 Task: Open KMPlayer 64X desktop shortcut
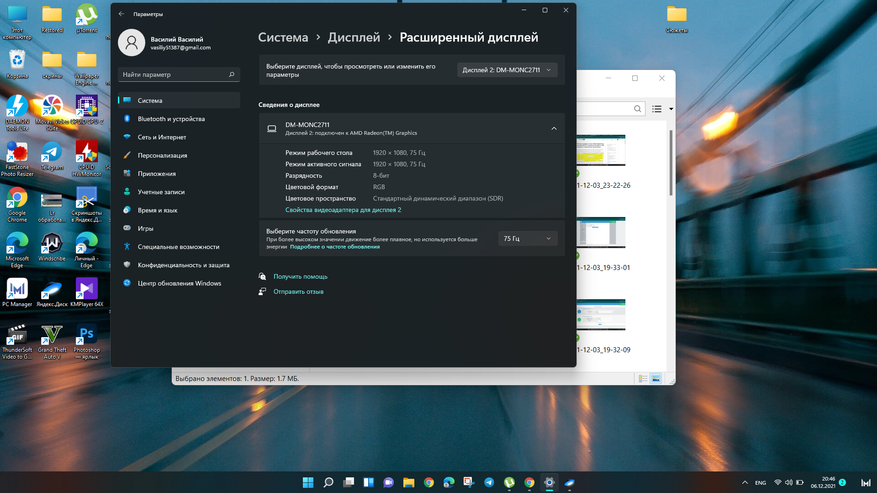(86, 289)
